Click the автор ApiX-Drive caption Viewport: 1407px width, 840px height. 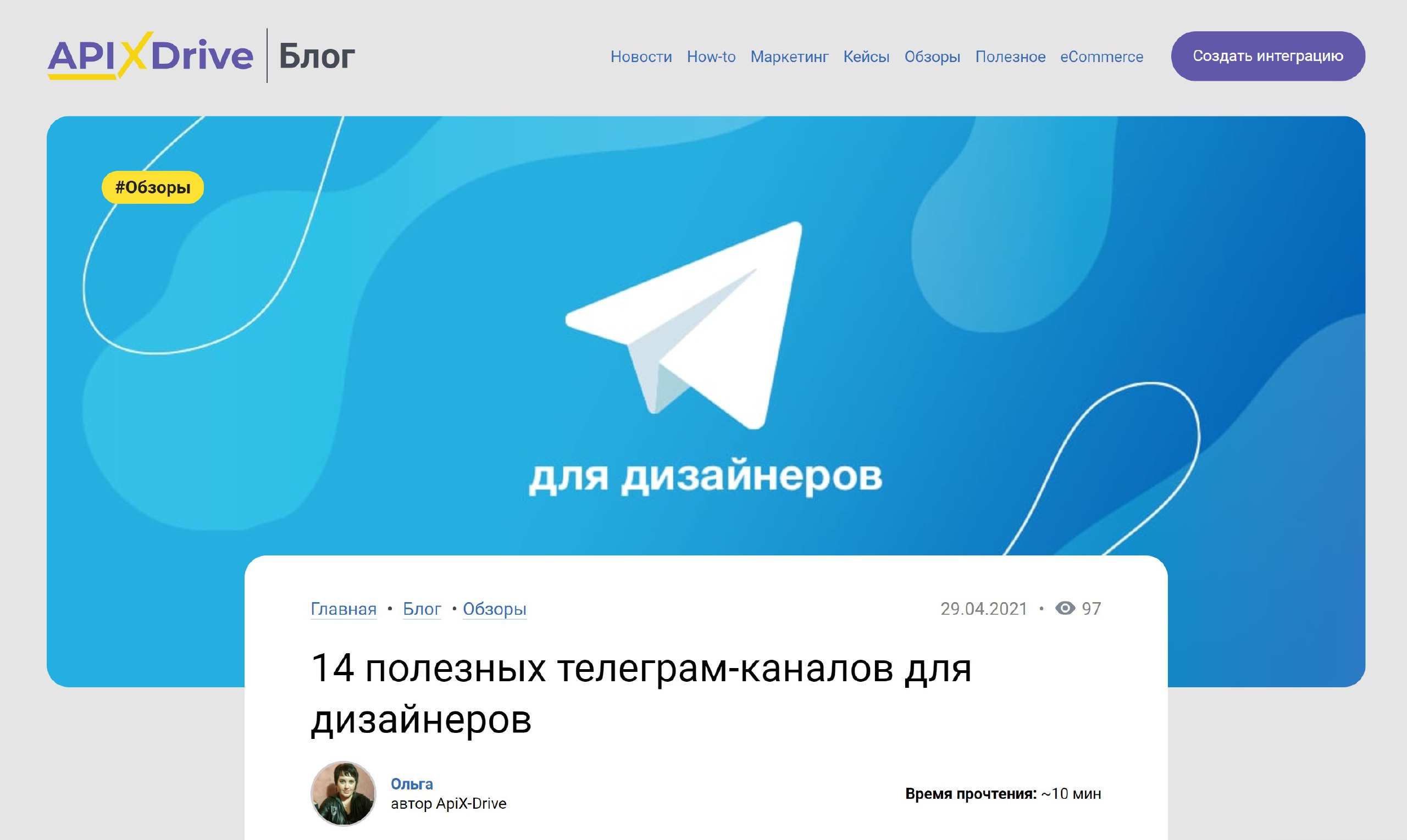click(448, 804)
